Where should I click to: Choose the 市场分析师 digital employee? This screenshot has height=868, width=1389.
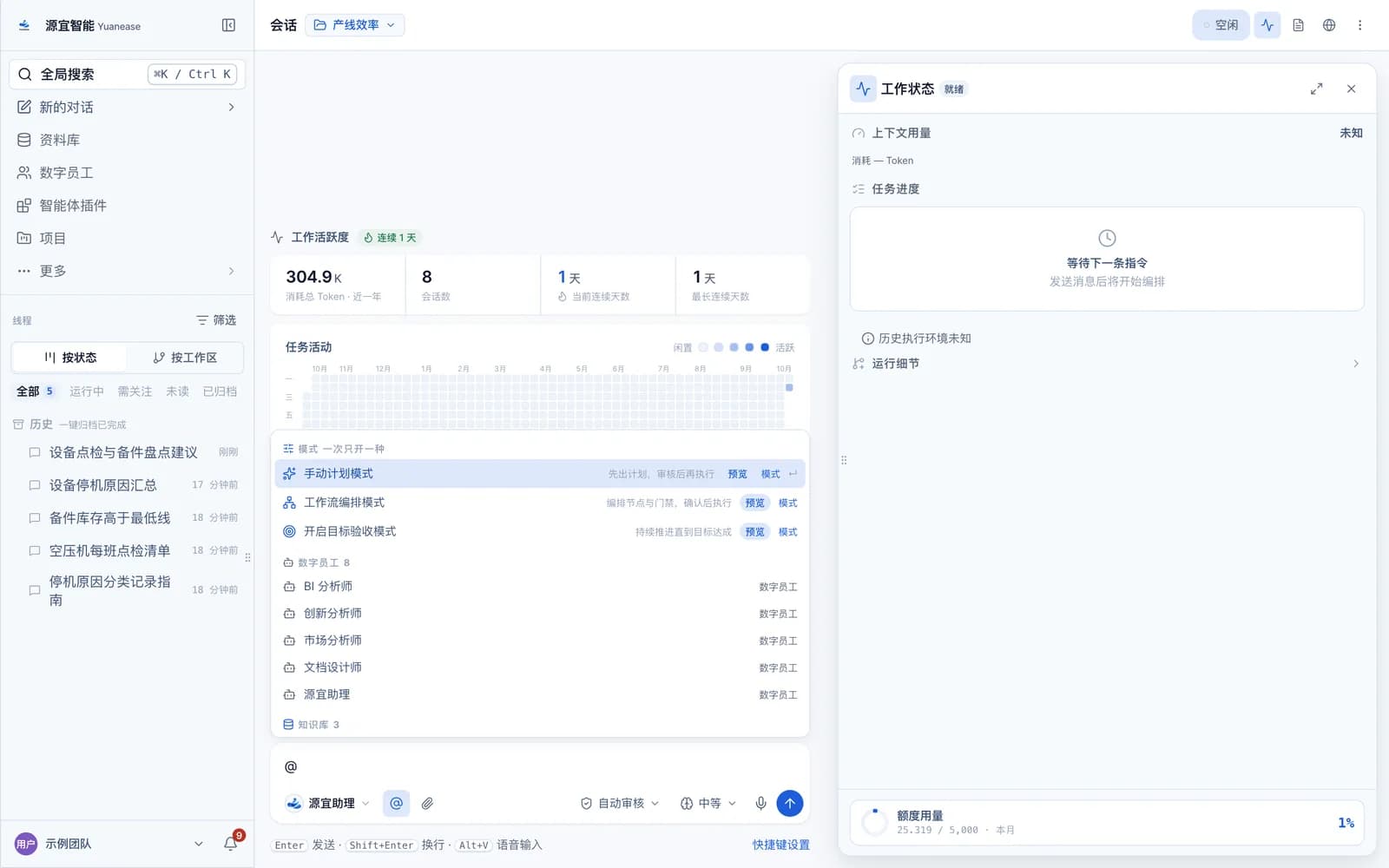(540, 641)
